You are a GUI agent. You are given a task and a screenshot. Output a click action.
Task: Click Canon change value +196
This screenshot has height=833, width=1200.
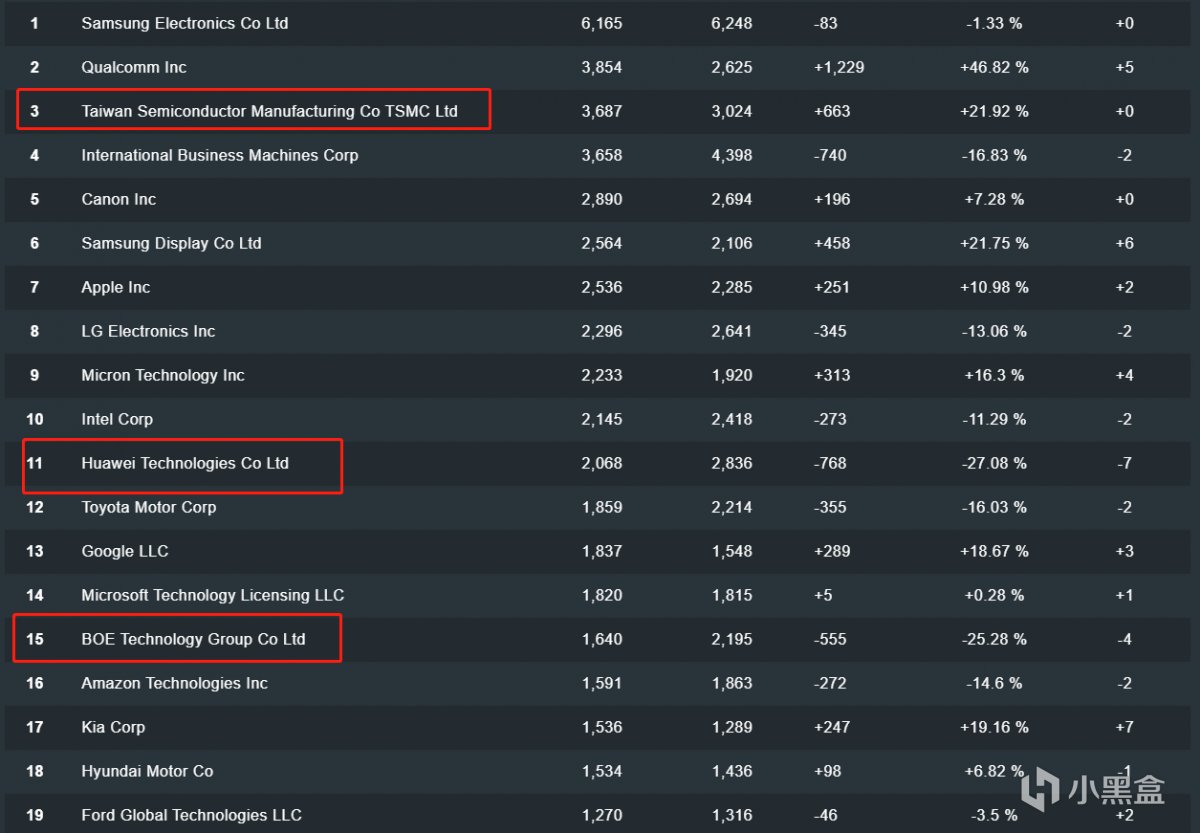832,199
